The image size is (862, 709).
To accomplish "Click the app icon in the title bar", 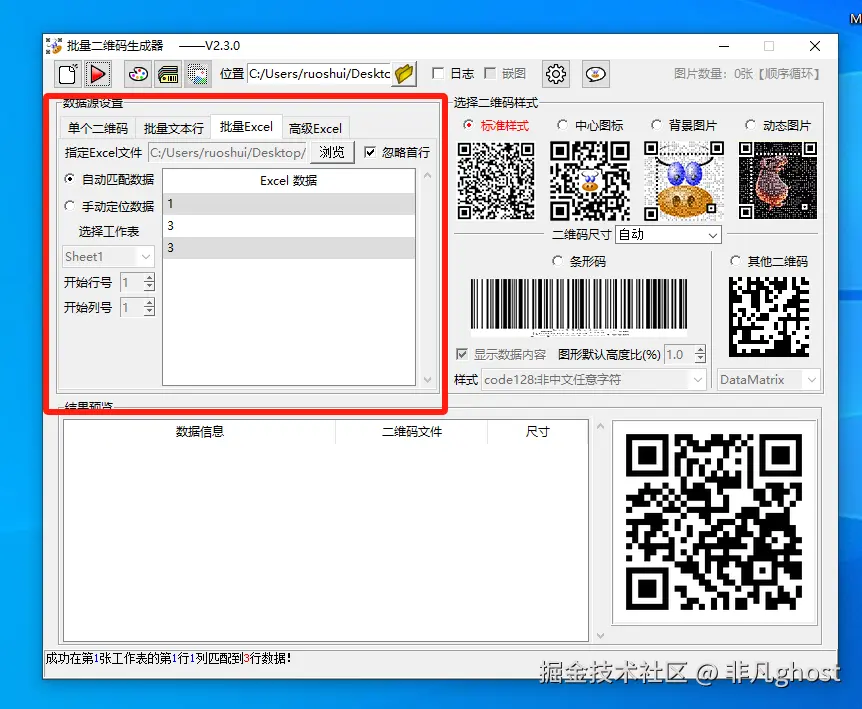I will 54,46.
